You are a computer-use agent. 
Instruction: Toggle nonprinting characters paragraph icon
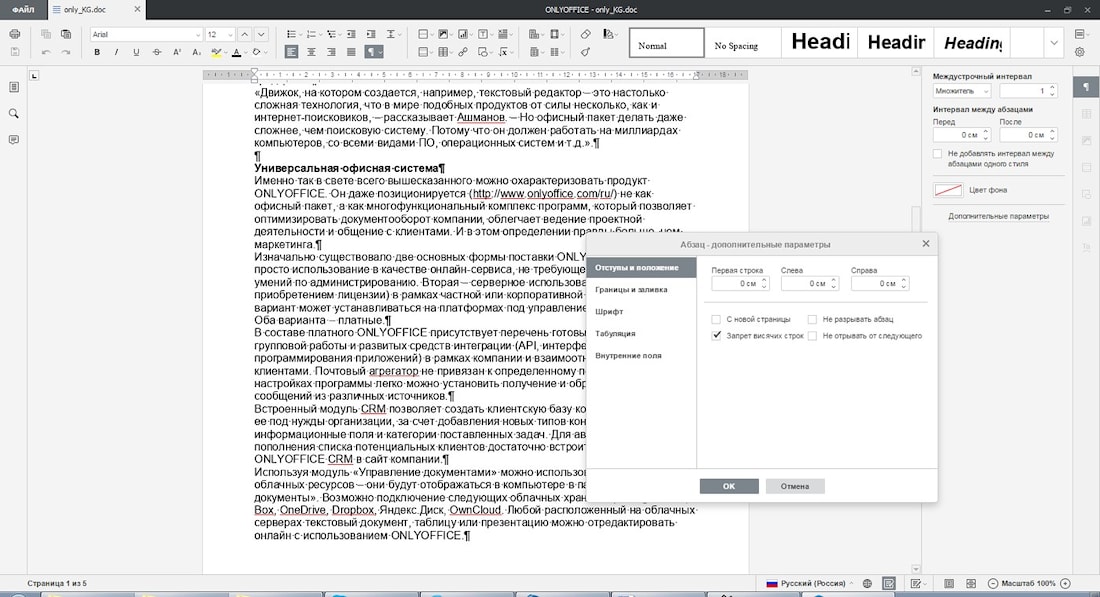(373, 52)
